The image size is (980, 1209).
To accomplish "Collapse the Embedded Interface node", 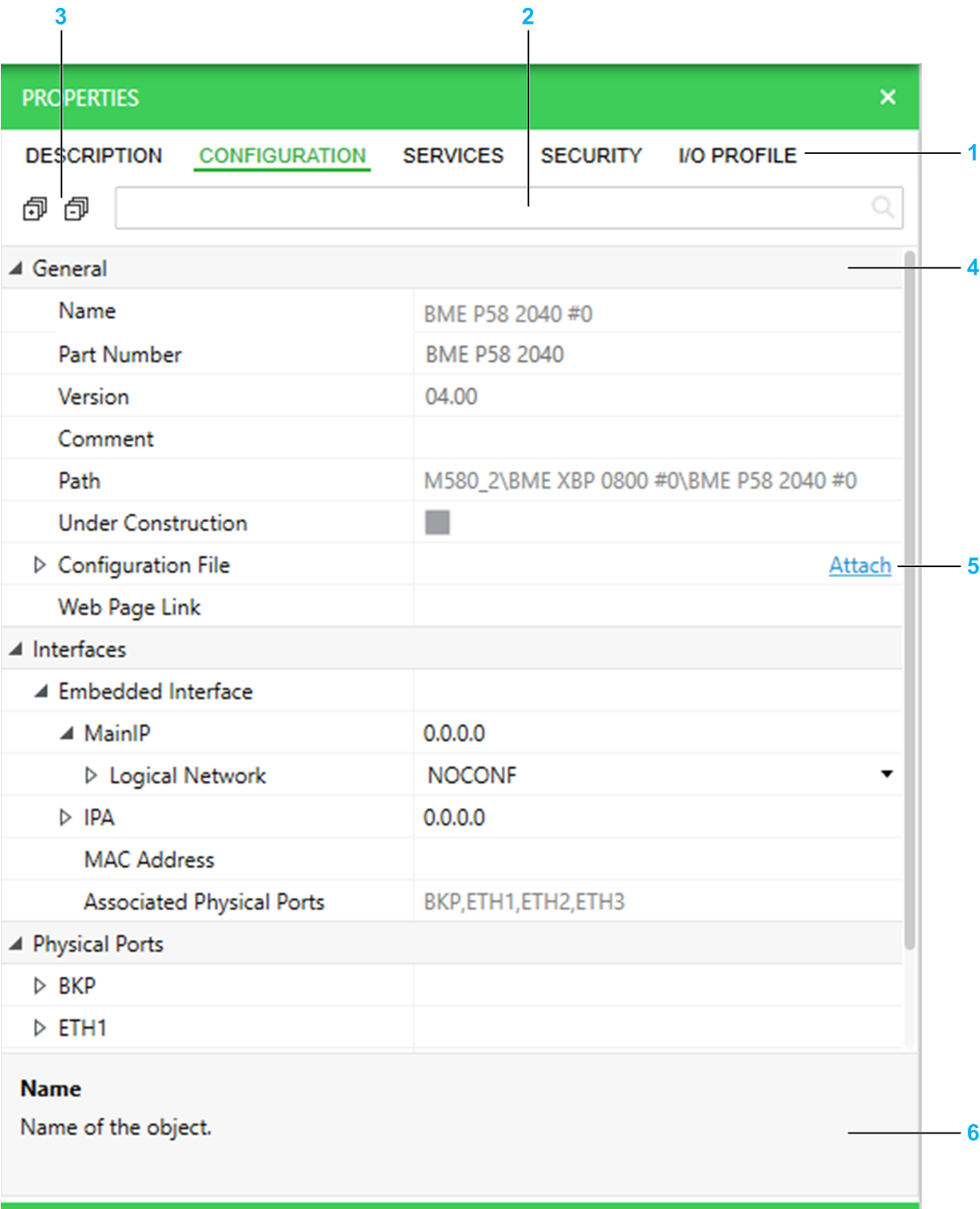I will pyautogui.click(x=41, y=692).
